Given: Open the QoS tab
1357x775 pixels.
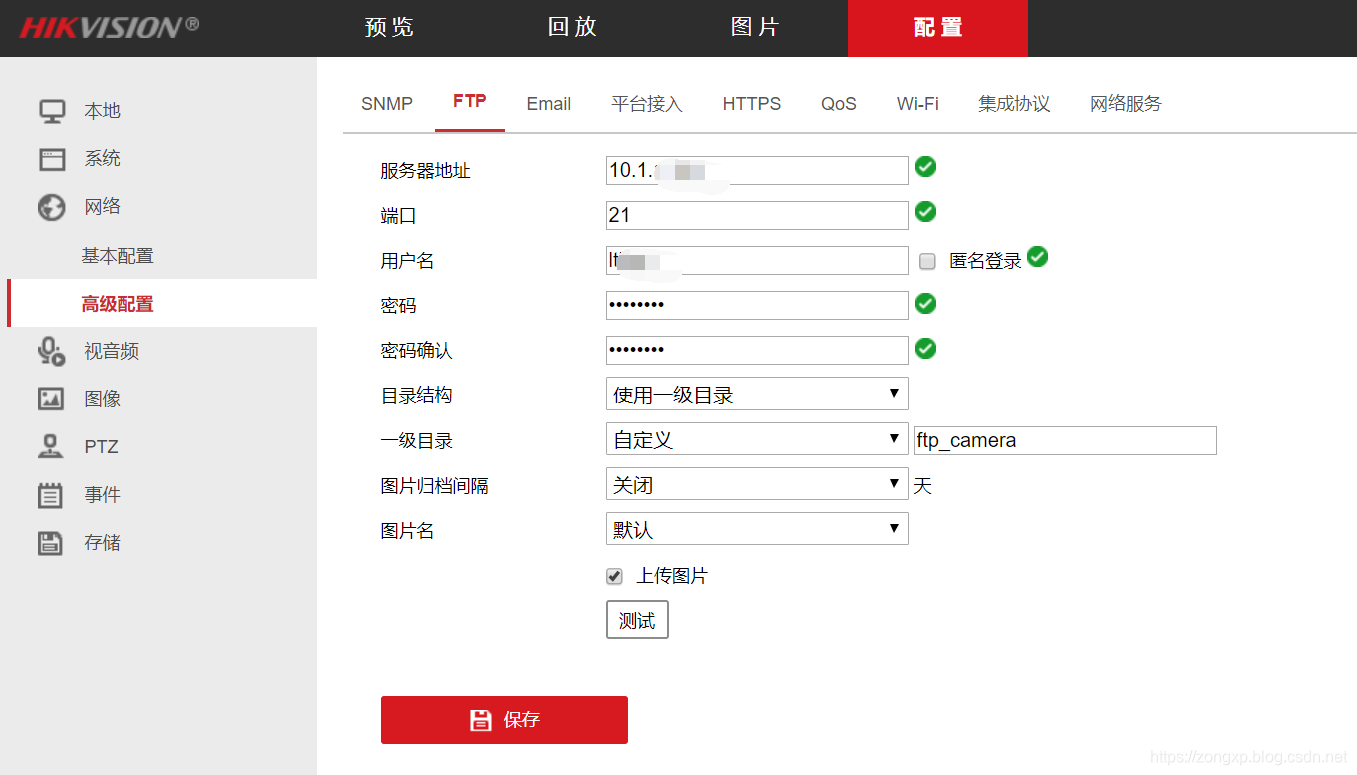Looking at the screenshot, I should (839, 104).
